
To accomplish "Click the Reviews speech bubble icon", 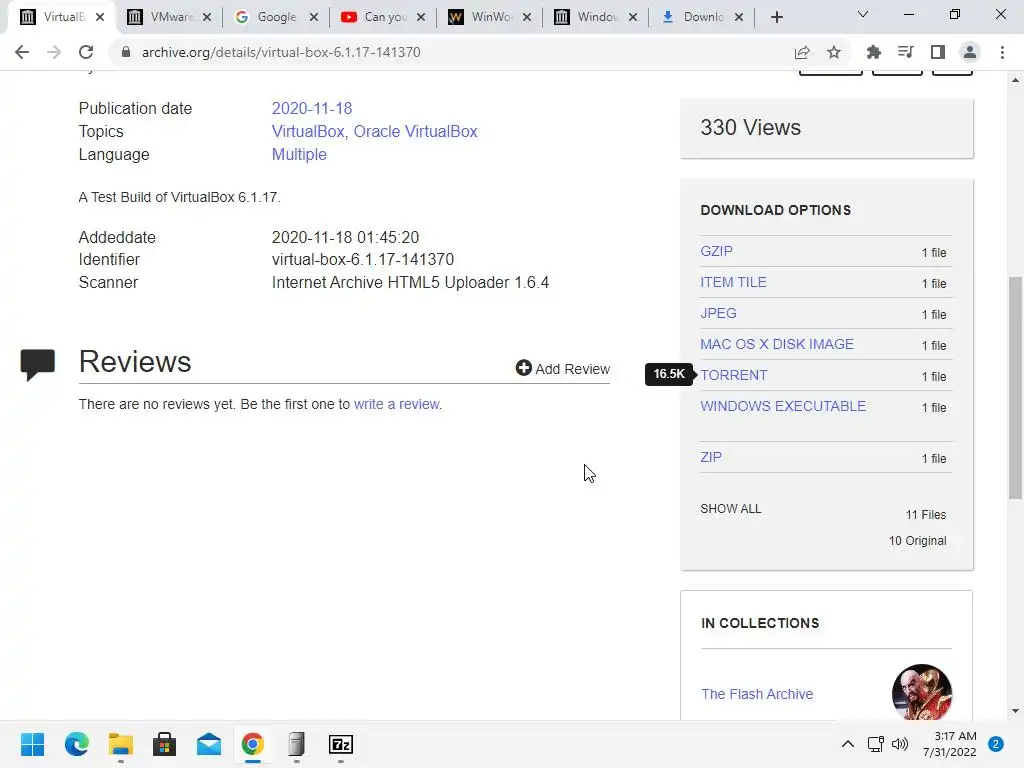I will [38, 365].
